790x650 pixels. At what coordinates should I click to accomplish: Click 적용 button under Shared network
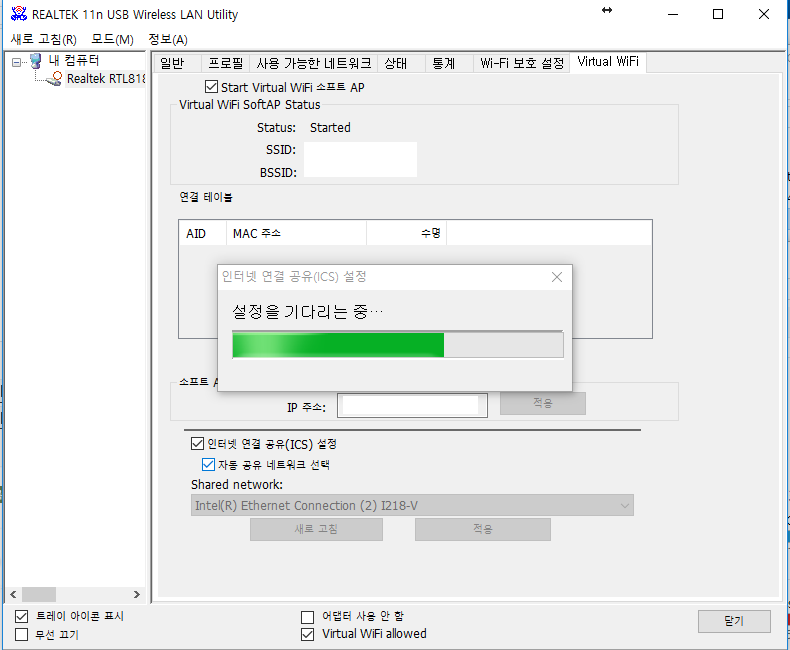tap(483, 529)
